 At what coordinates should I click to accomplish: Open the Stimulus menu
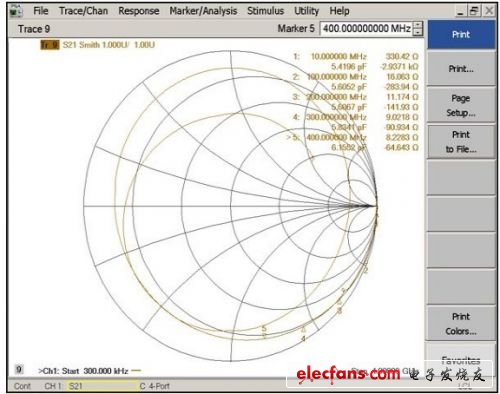pyautogui.click(x=265, y=11)
